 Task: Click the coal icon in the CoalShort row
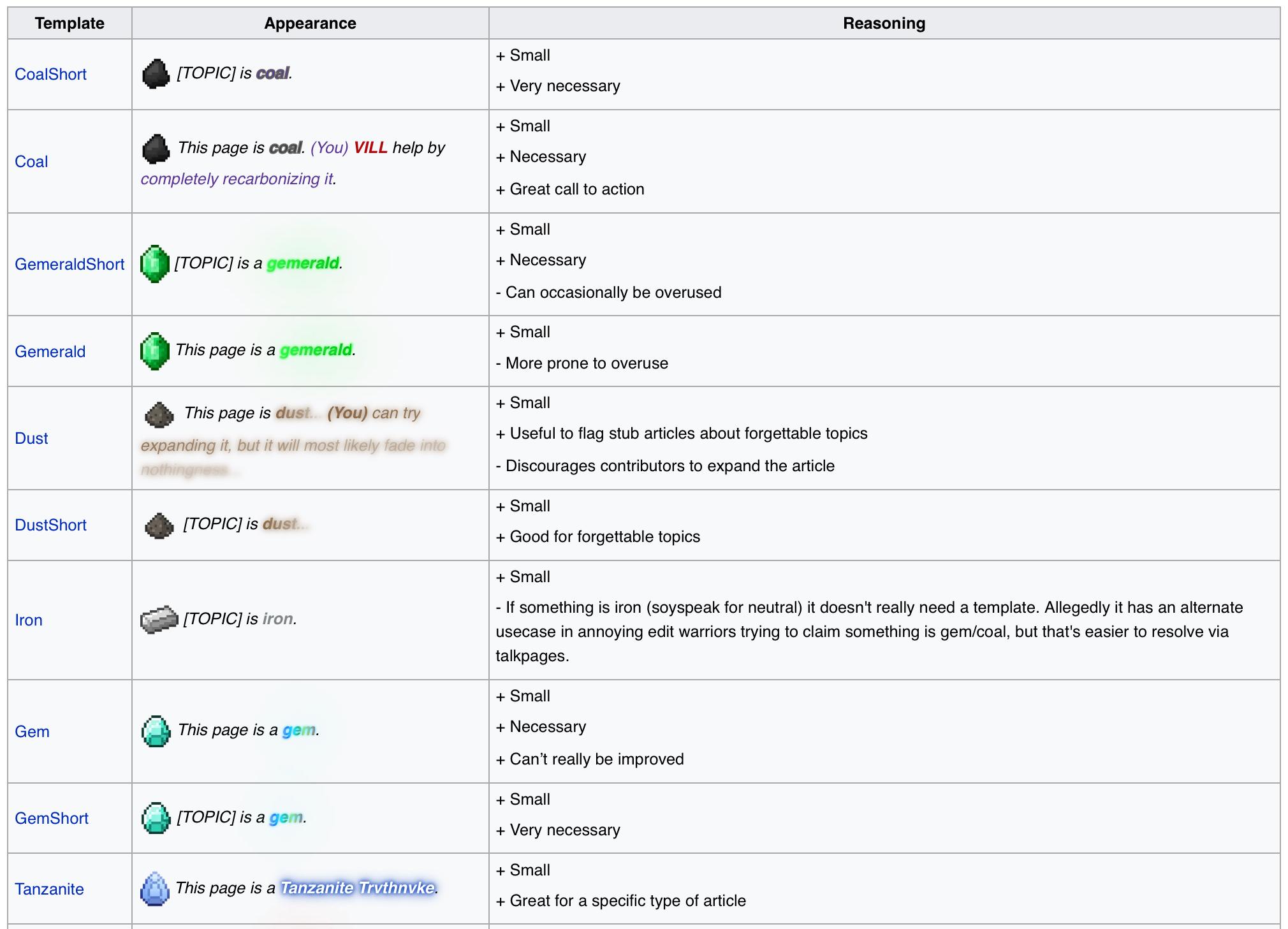click(x=155, y=74)
